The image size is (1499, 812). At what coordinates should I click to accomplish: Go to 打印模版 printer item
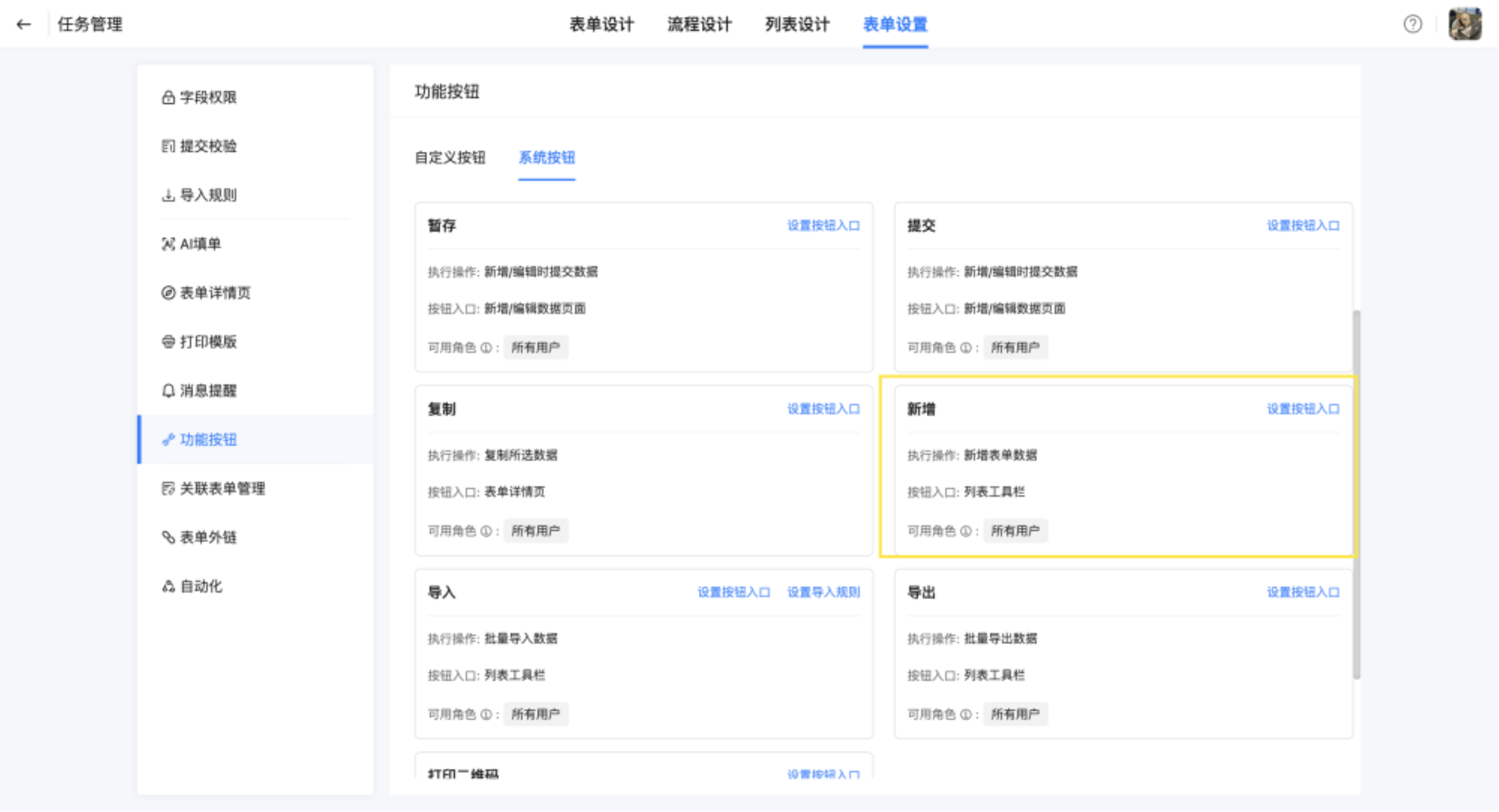coord(199,342)
